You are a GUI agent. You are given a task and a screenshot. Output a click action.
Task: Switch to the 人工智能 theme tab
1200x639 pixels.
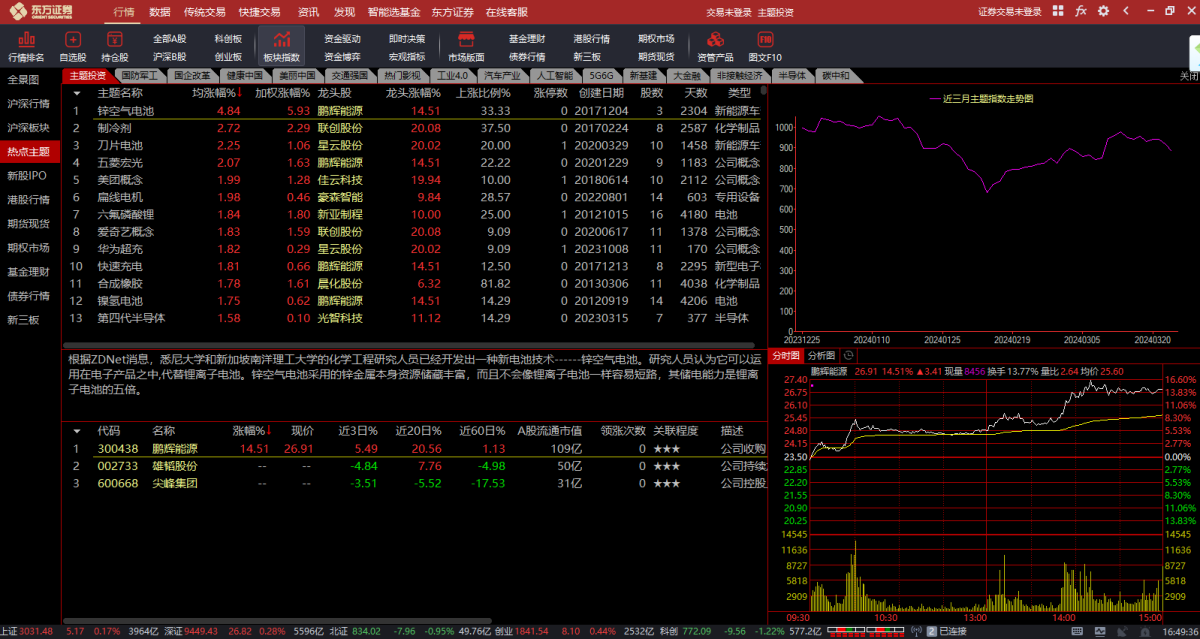[x=555, y=75]
